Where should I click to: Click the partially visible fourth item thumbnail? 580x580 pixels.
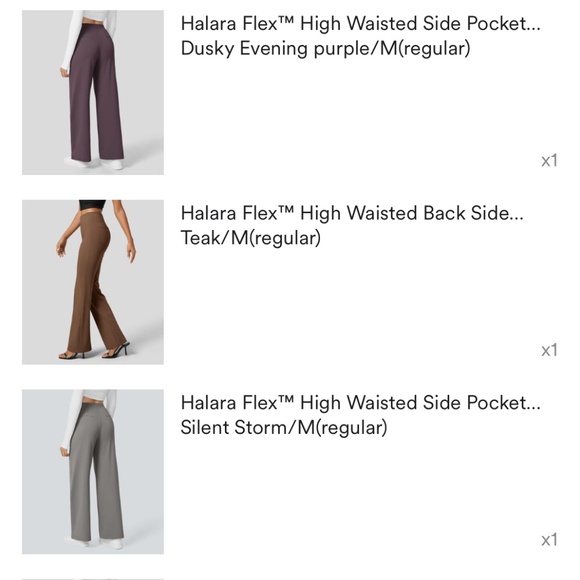tap(93, 579)
